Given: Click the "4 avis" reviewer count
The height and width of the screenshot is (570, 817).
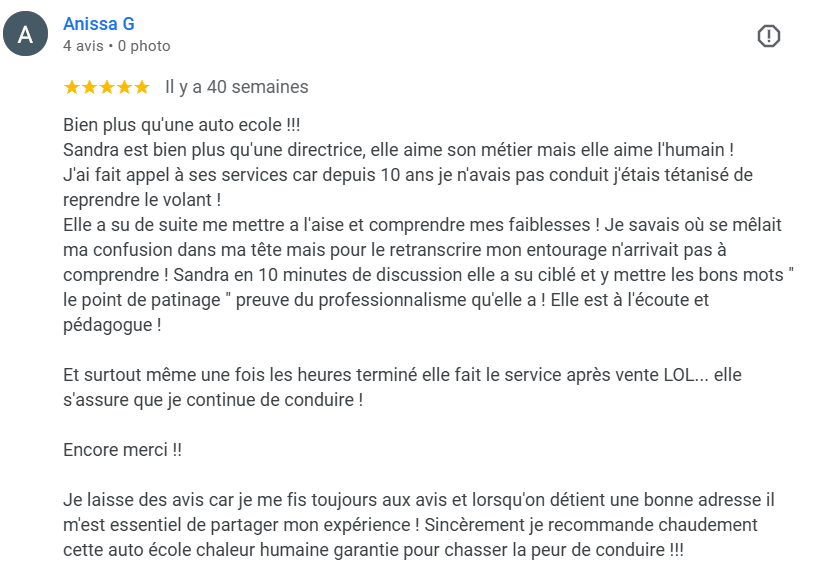Looking at the screenshot, I should point(83,46).
